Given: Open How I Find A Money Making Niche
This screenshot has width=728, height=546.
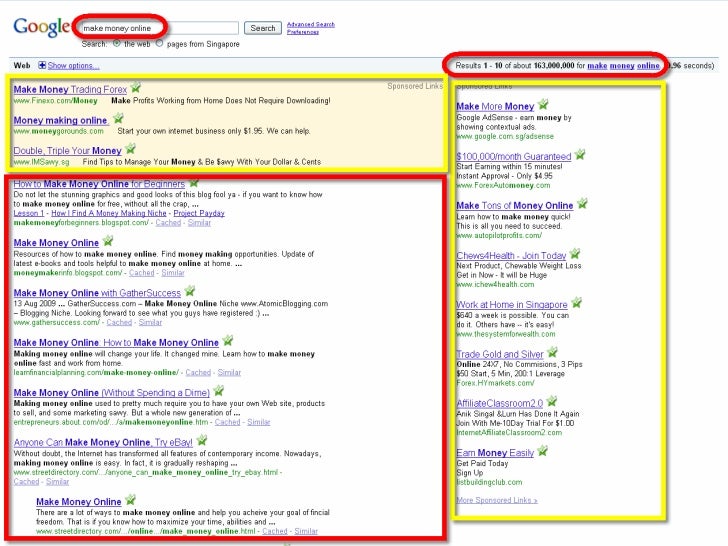Looking at the screenshot, I should (x=109, y=214).
